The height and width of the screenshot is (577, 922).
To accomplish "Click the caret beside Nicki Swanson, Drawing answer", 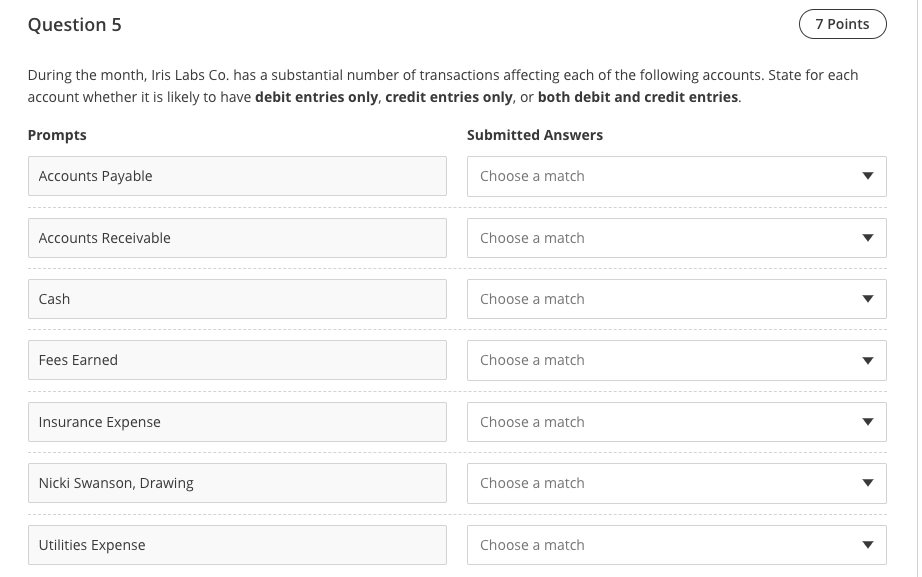I will pyautogui.click(x=867, y=483).
